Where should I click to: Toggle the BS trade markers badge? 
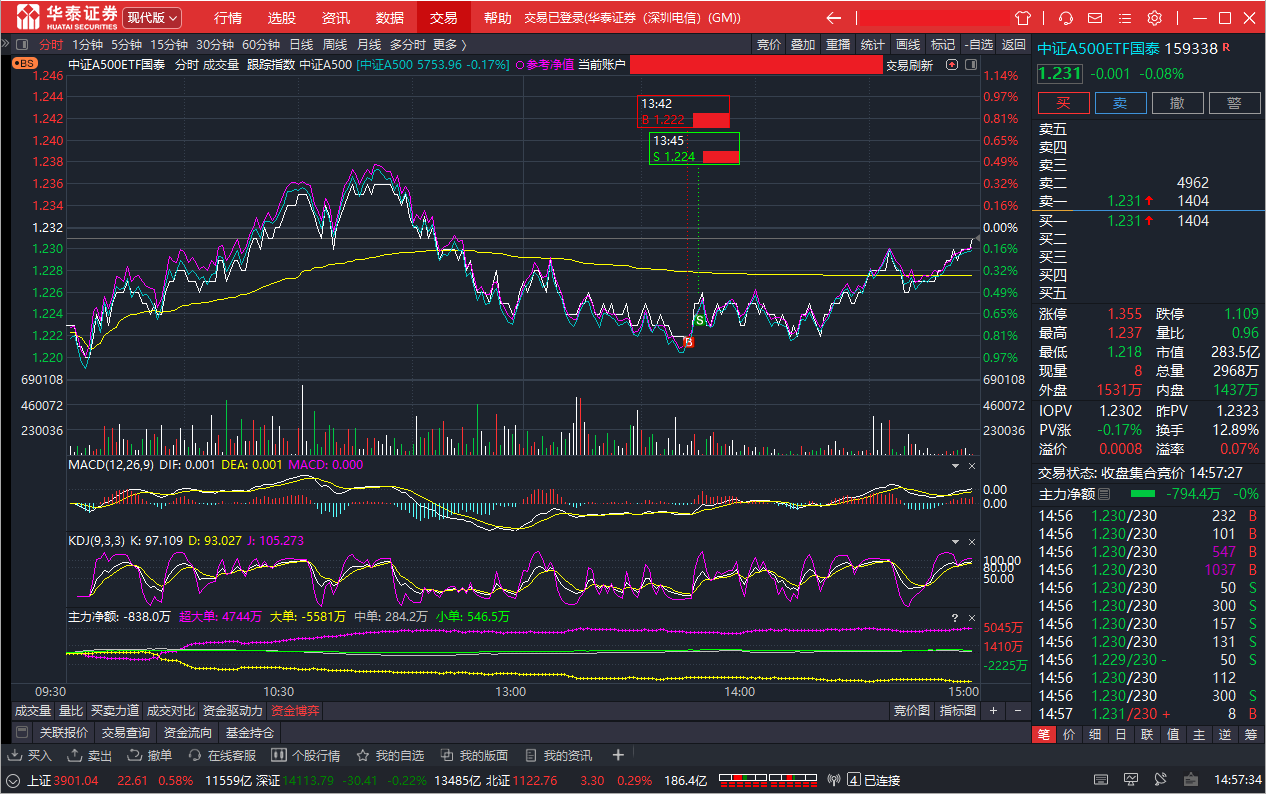tap(26, 62)
